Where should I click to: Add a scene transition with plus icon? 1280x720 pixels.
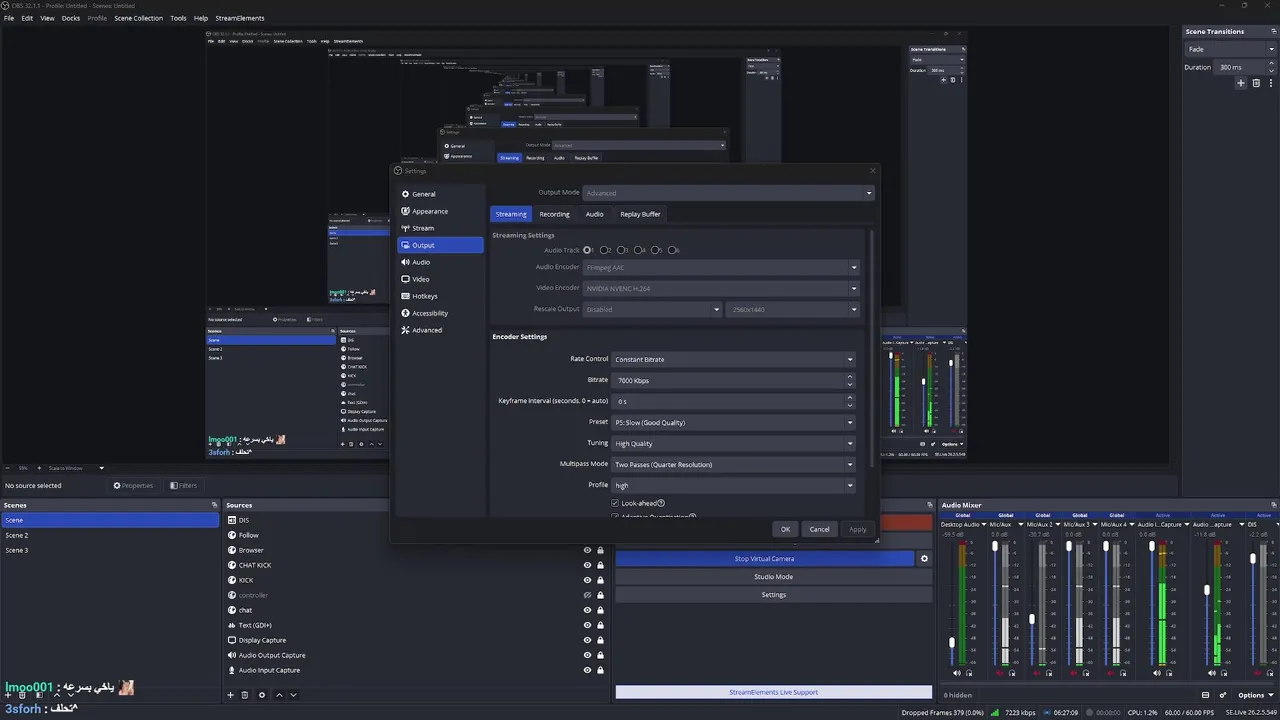(x=1241, y=83)
